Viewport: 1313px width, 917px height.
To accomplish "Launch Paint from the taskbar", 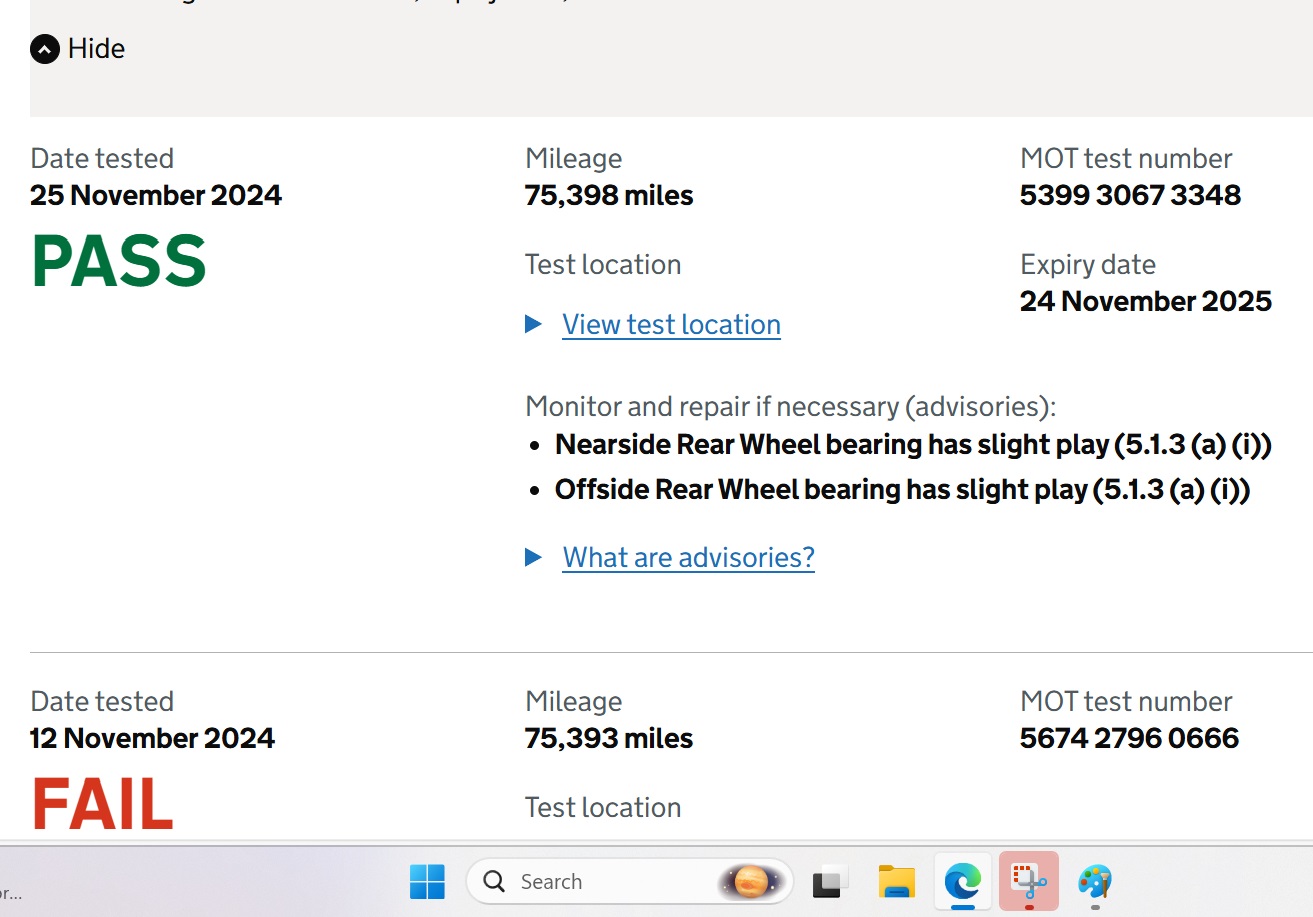I will tap(1095, 881).
